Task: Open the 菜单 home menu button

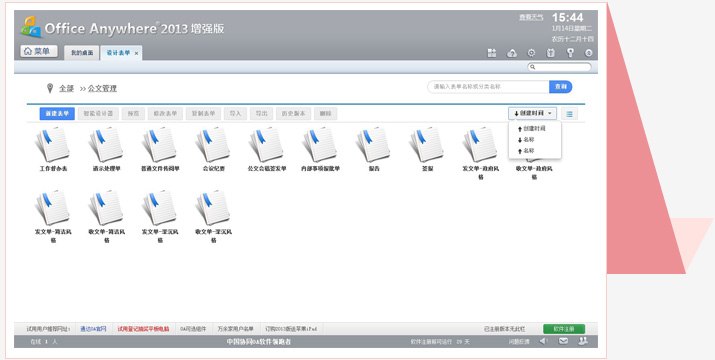Action: [x=39, y=52]
